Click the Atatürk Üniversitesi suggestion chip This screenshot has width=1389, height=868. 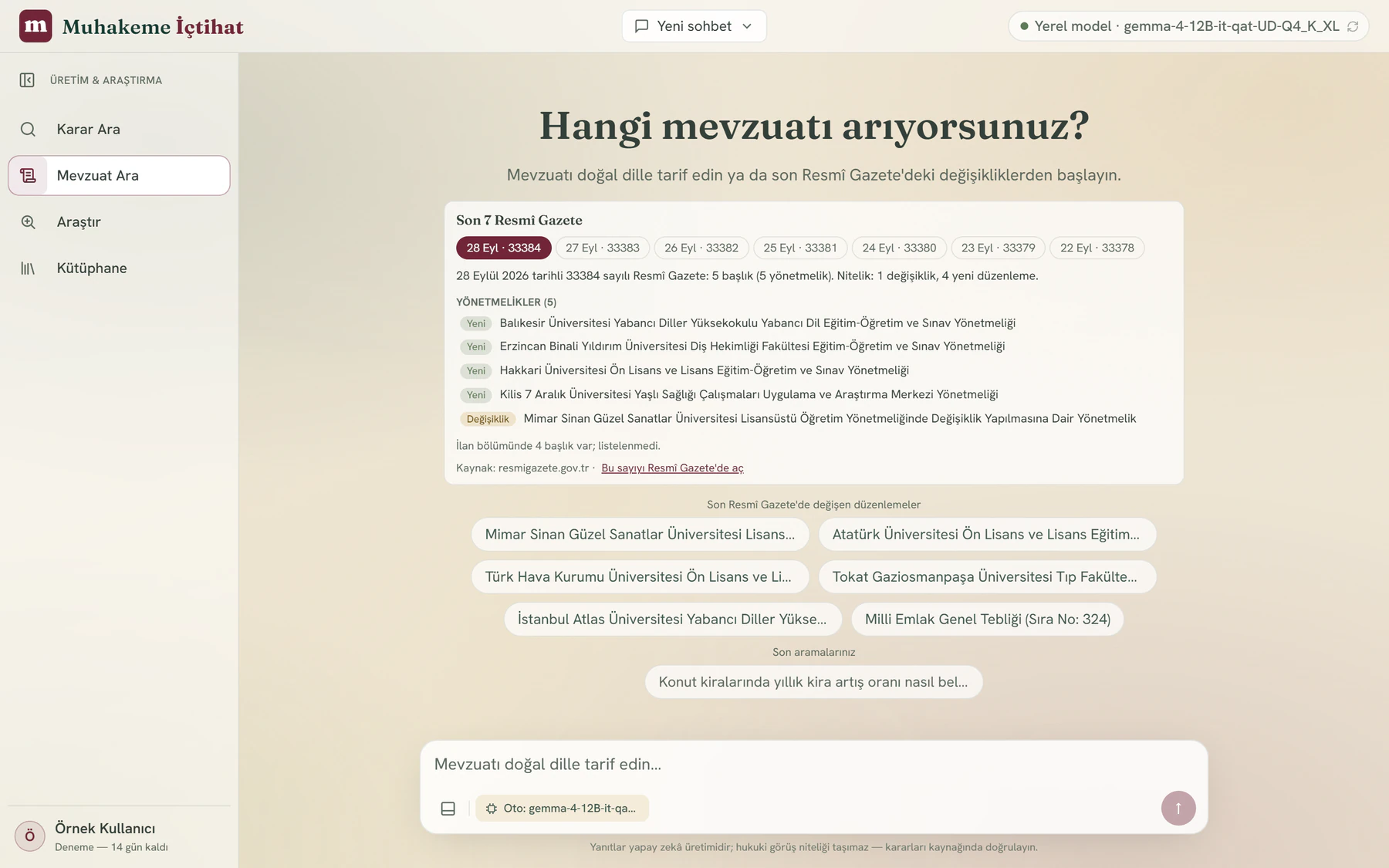(x=987, y=534)
